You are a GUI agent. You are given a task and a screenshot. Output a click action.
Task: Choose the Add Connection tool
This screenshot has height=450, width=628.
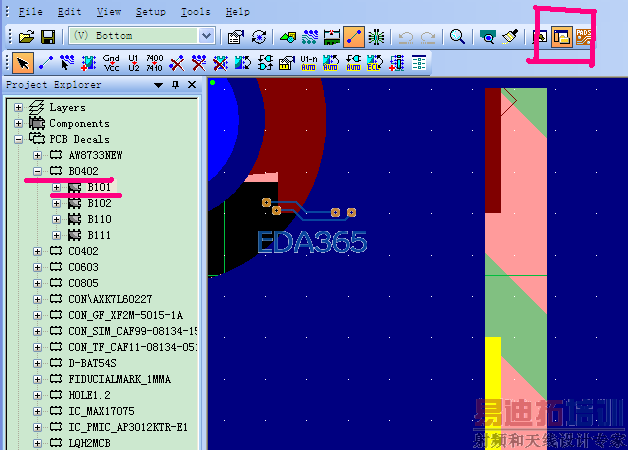pyautogui.click(x=45, y=63)
